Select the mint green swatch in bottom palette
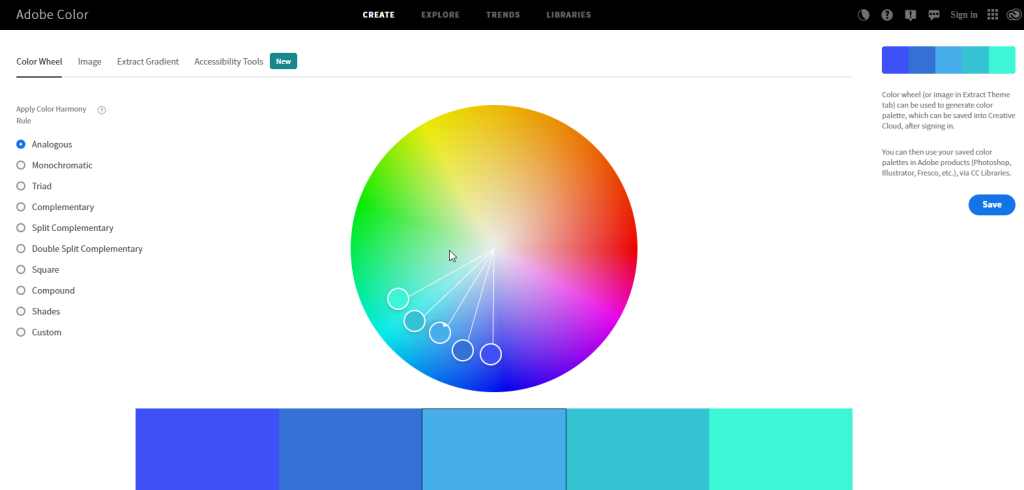 click(x=780, y=449)
